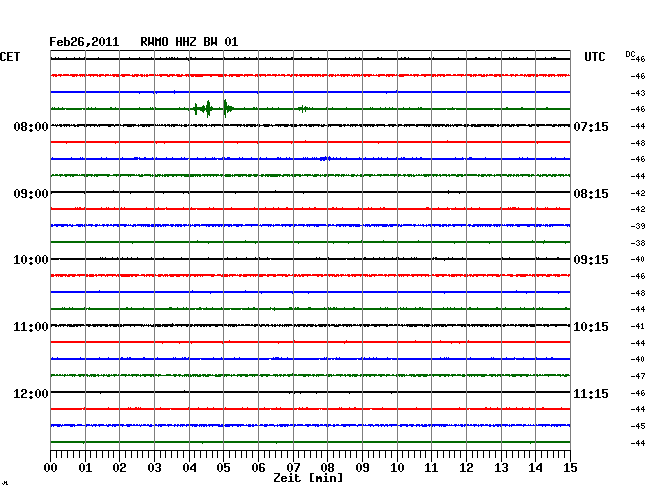Image resolution: width=650 pixels, height=494 pixels.
Task: Click x-axis minute tick label 14
Action: (535, 467)
